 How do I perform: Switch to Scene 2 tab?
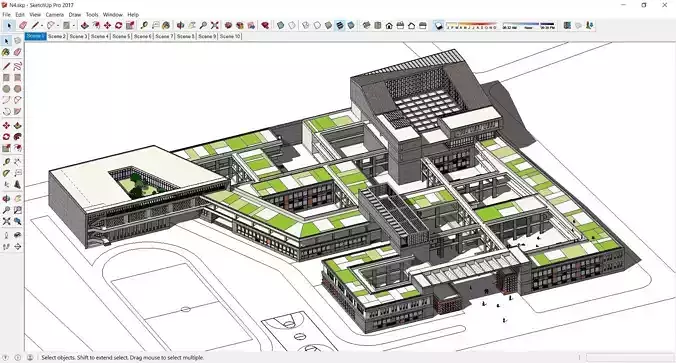(57, 36)
